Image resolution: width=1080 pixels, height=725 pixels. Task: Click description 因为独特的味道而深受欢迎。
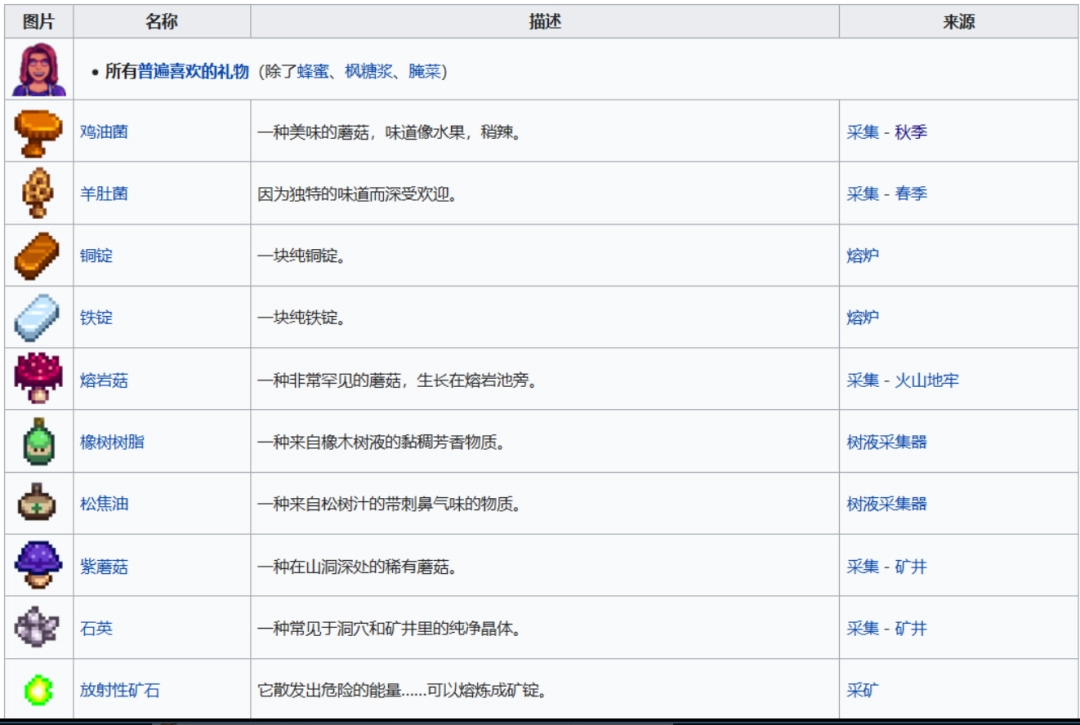point(357,194)
